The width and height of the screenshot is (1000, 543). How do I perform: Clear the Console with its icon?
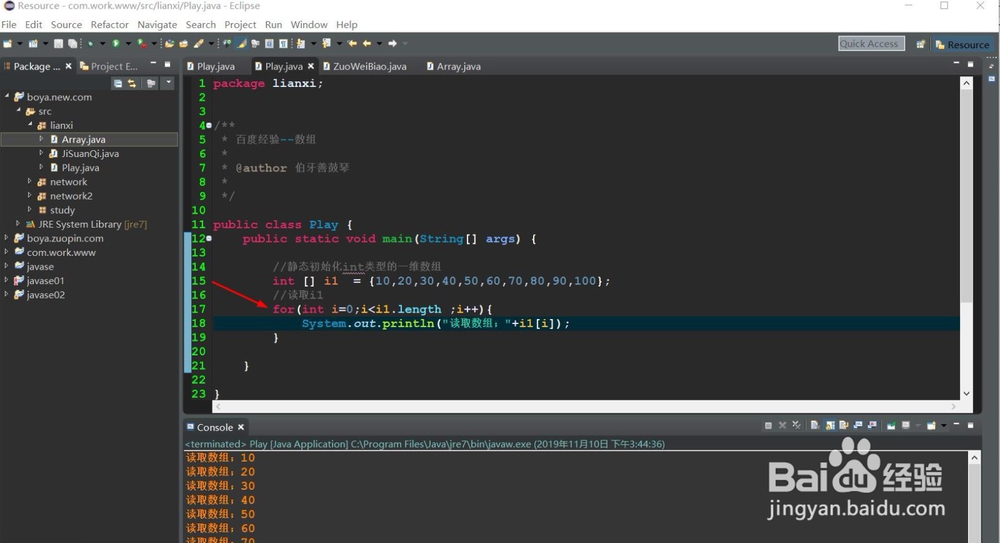815,425
